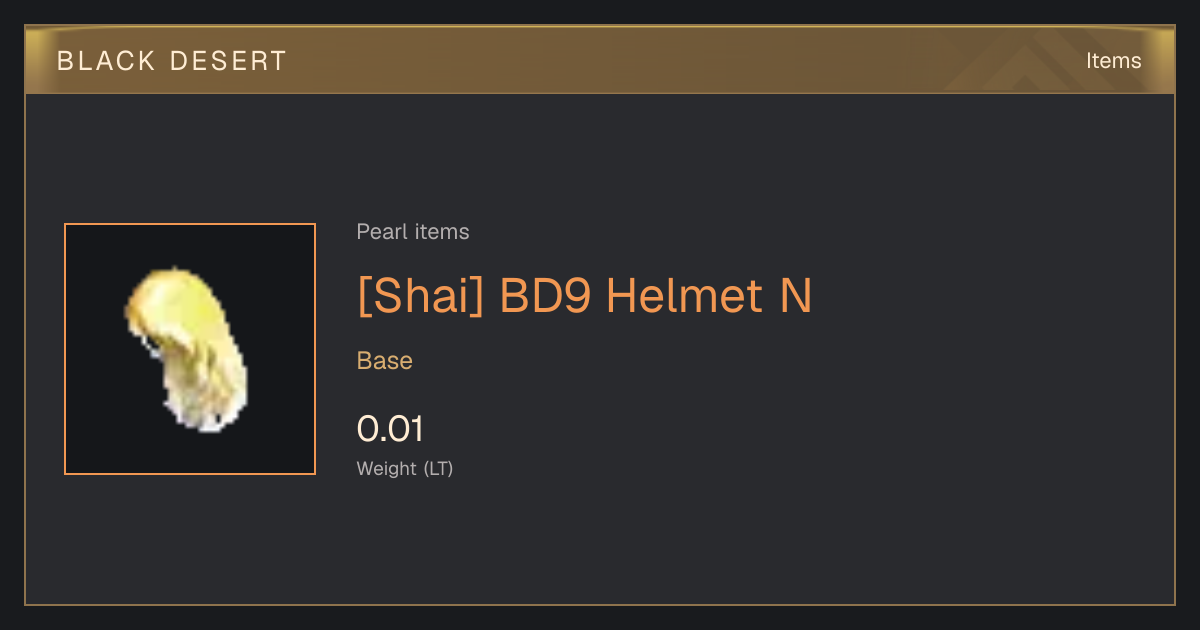The height and width of the screenshot is (630, 1200).
Task: Click the Weight (LT) label
Action: pos(405,468)
